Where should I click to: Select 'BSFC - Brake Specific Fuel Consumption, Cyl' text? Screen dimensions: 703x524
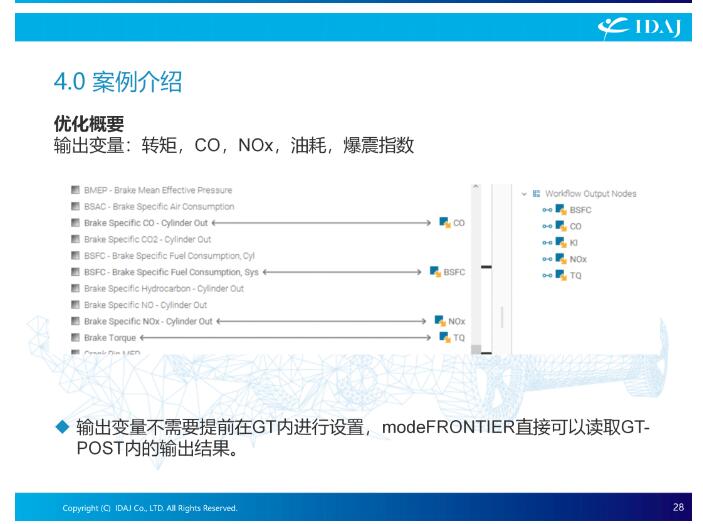(169, 256)
